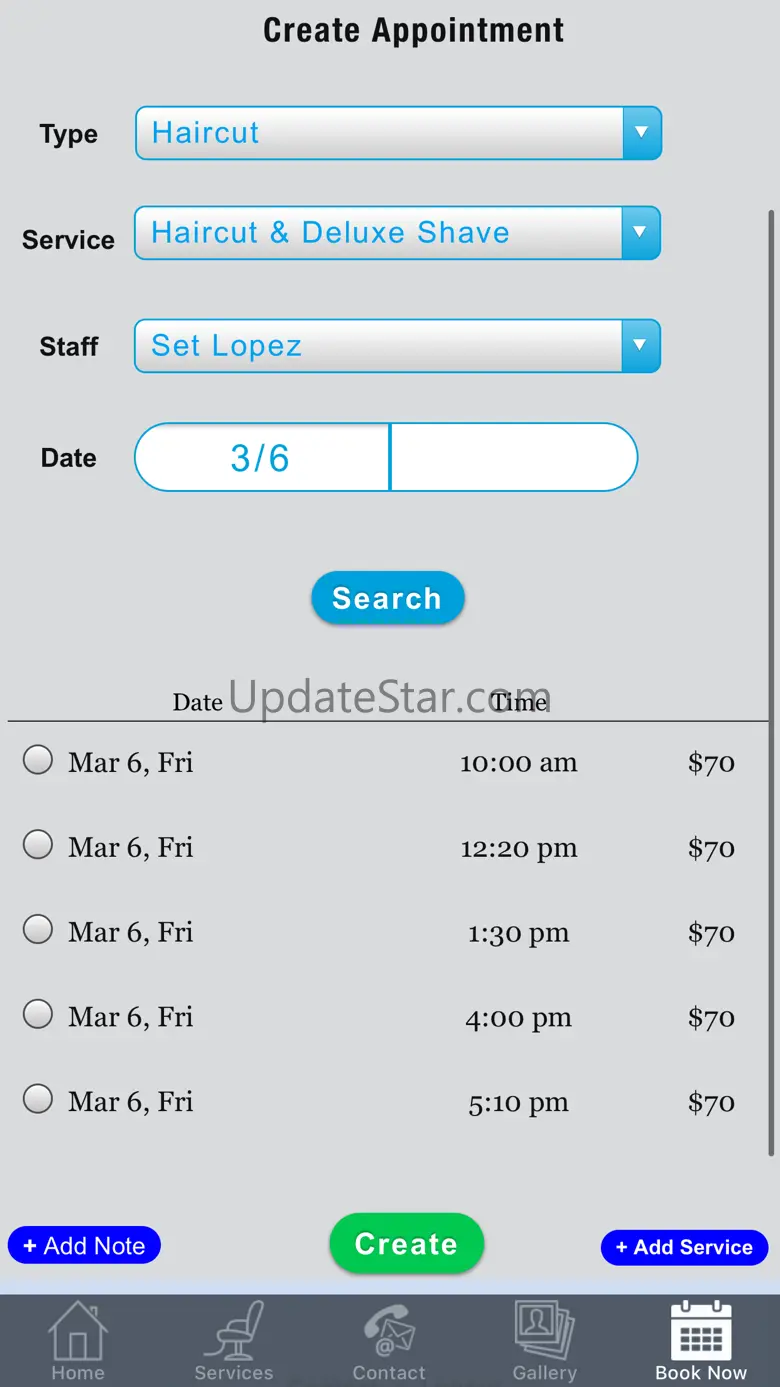The image size is (780, 1387).
Task: Open the Contact phone and envelope icon
Action: point(389,1332)
